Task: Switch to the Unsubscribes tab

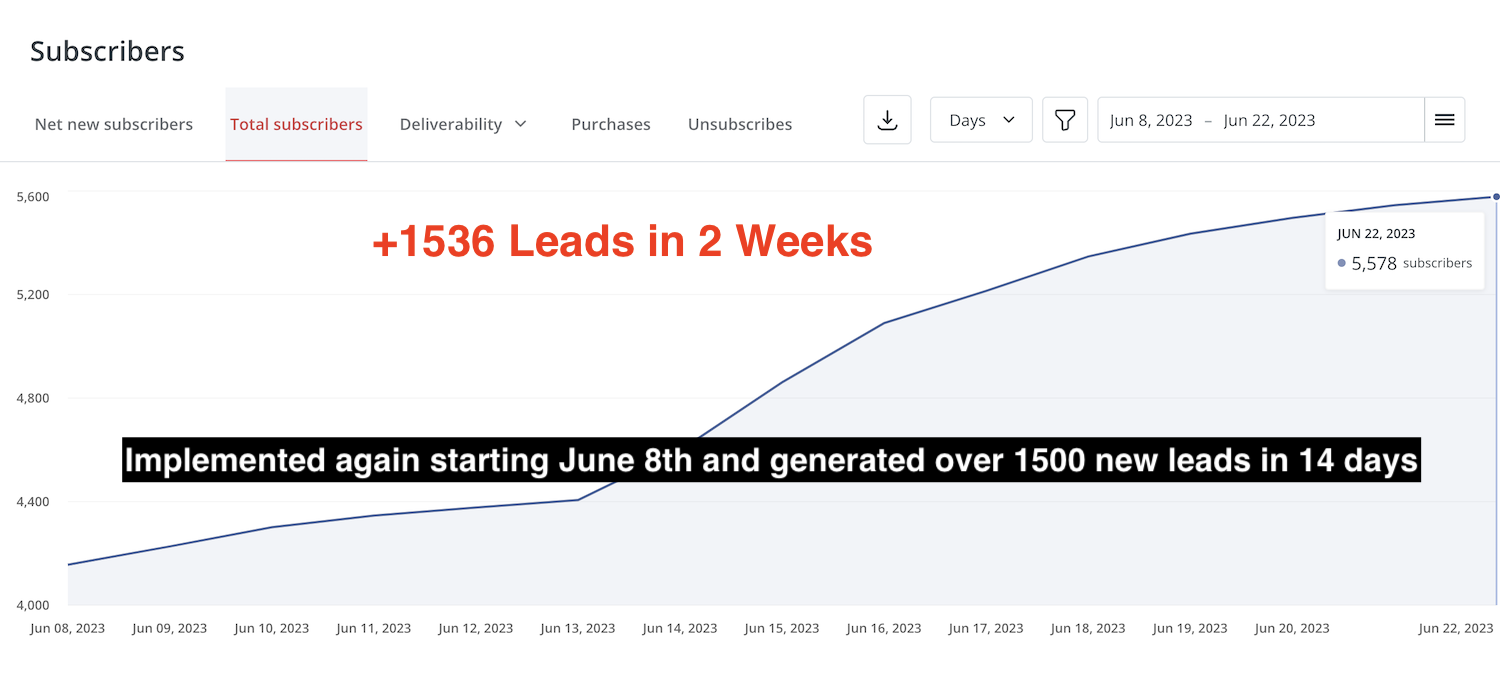Action: 740,124
